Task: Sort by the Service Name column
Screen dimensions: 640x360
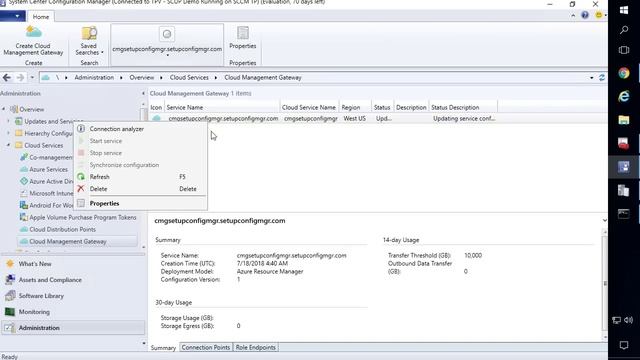Action: click(x=222, y=107)
